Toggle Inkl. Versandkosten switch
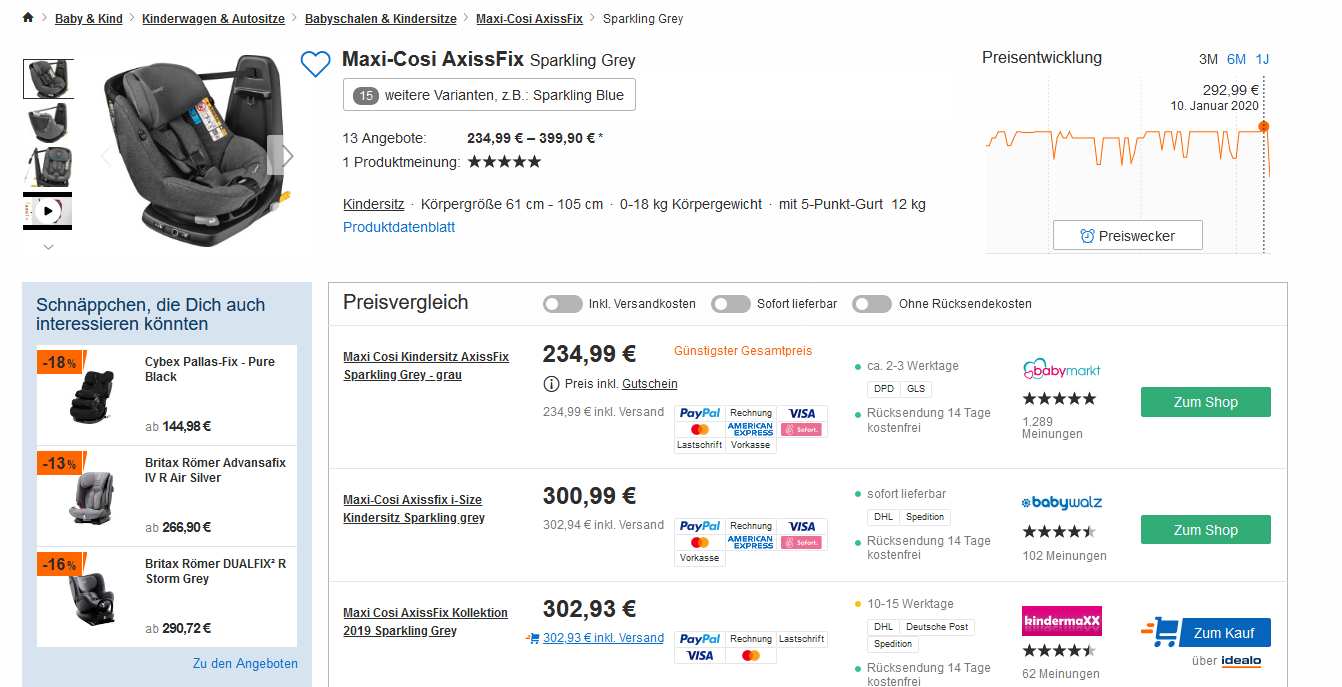Image resolution: width=1342 pixels, height=687 pixels. pyautogui.click(x=563, y=304)
